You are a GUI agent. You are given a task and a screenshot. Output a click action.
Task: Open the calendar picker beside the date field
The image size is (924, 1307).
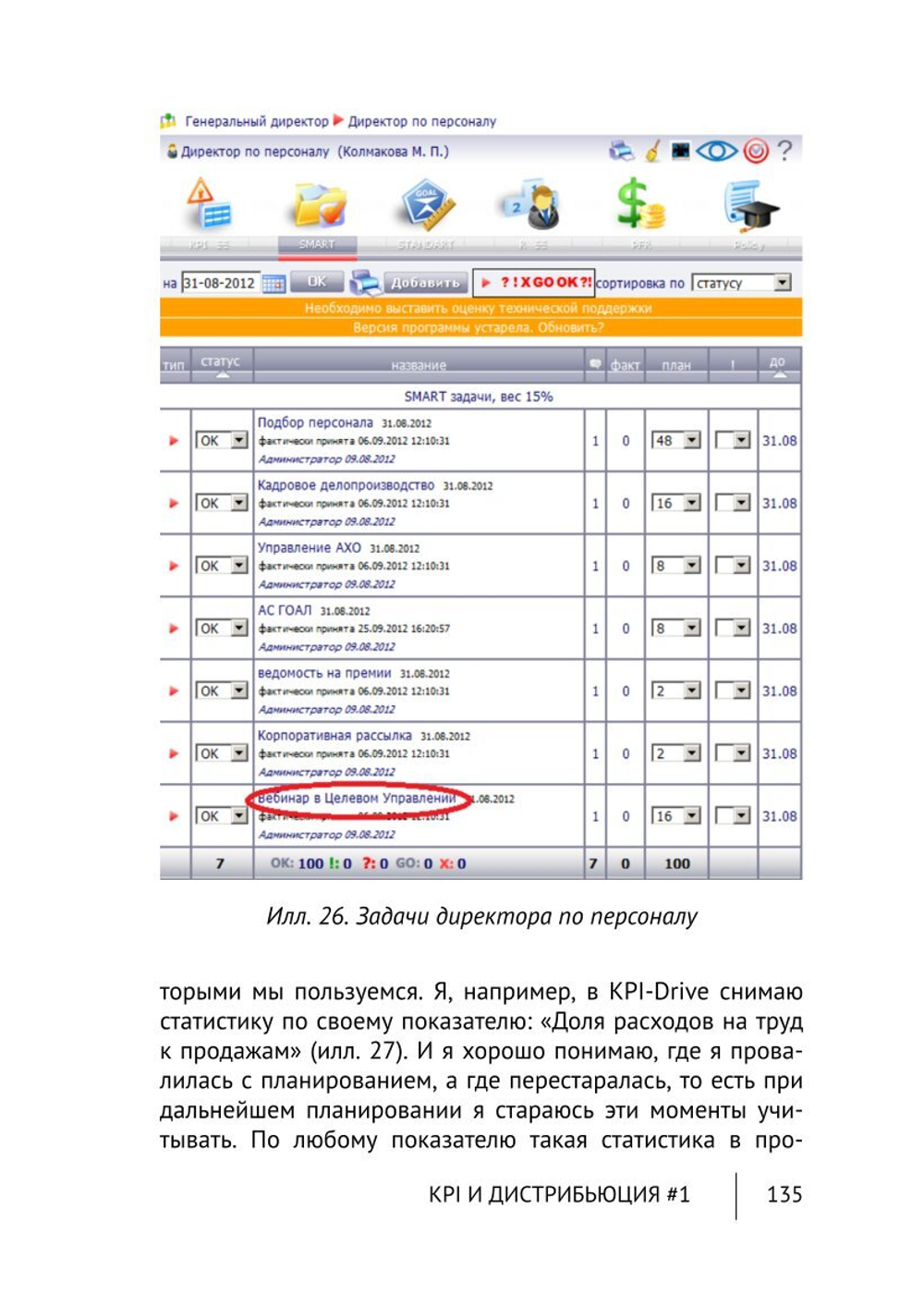pos(273,284)
